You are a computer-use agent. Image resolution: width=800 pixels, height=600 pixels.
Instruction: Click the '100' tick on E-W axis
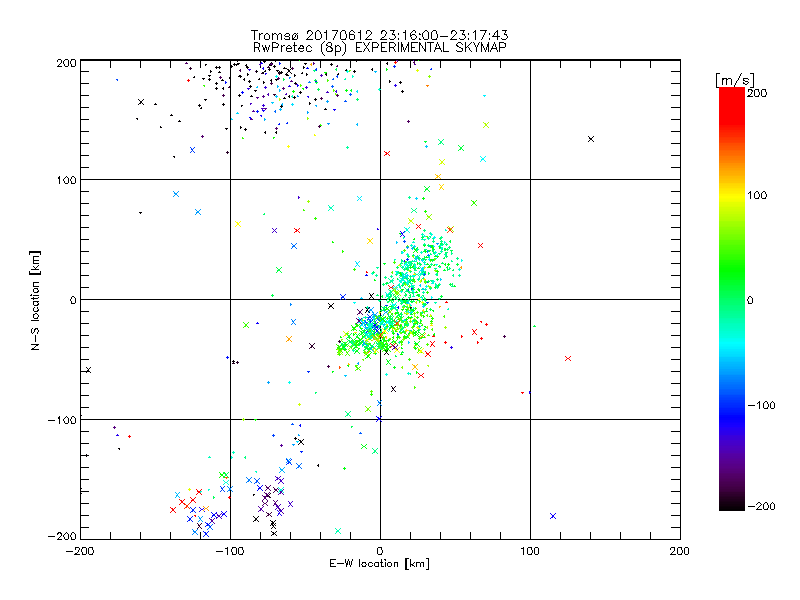coord(530,551)
